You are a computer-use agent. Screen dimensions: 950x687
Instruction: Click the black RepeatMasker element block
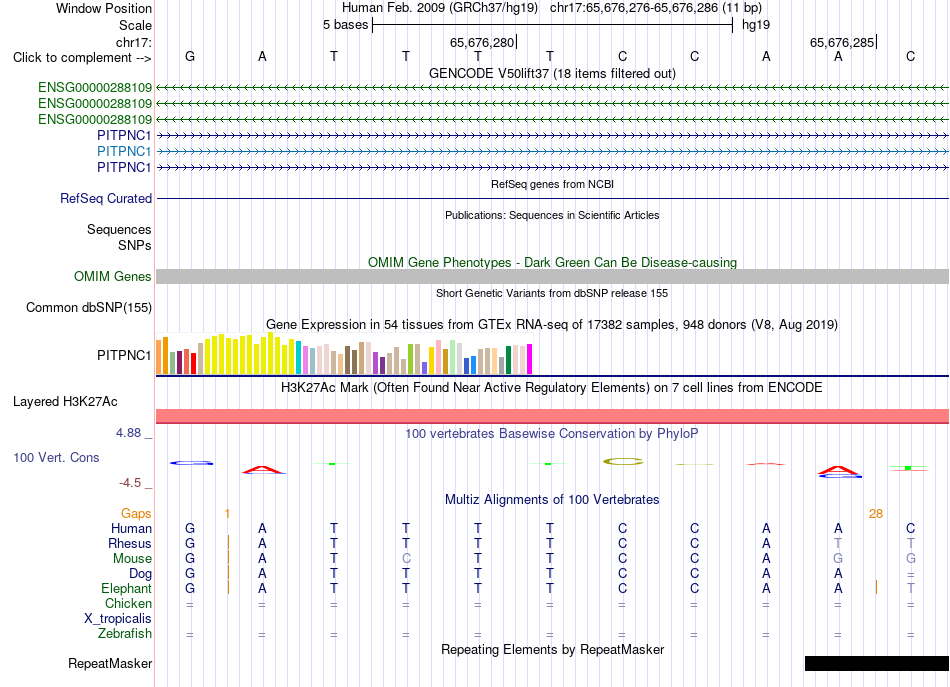(x=877, y=663)
